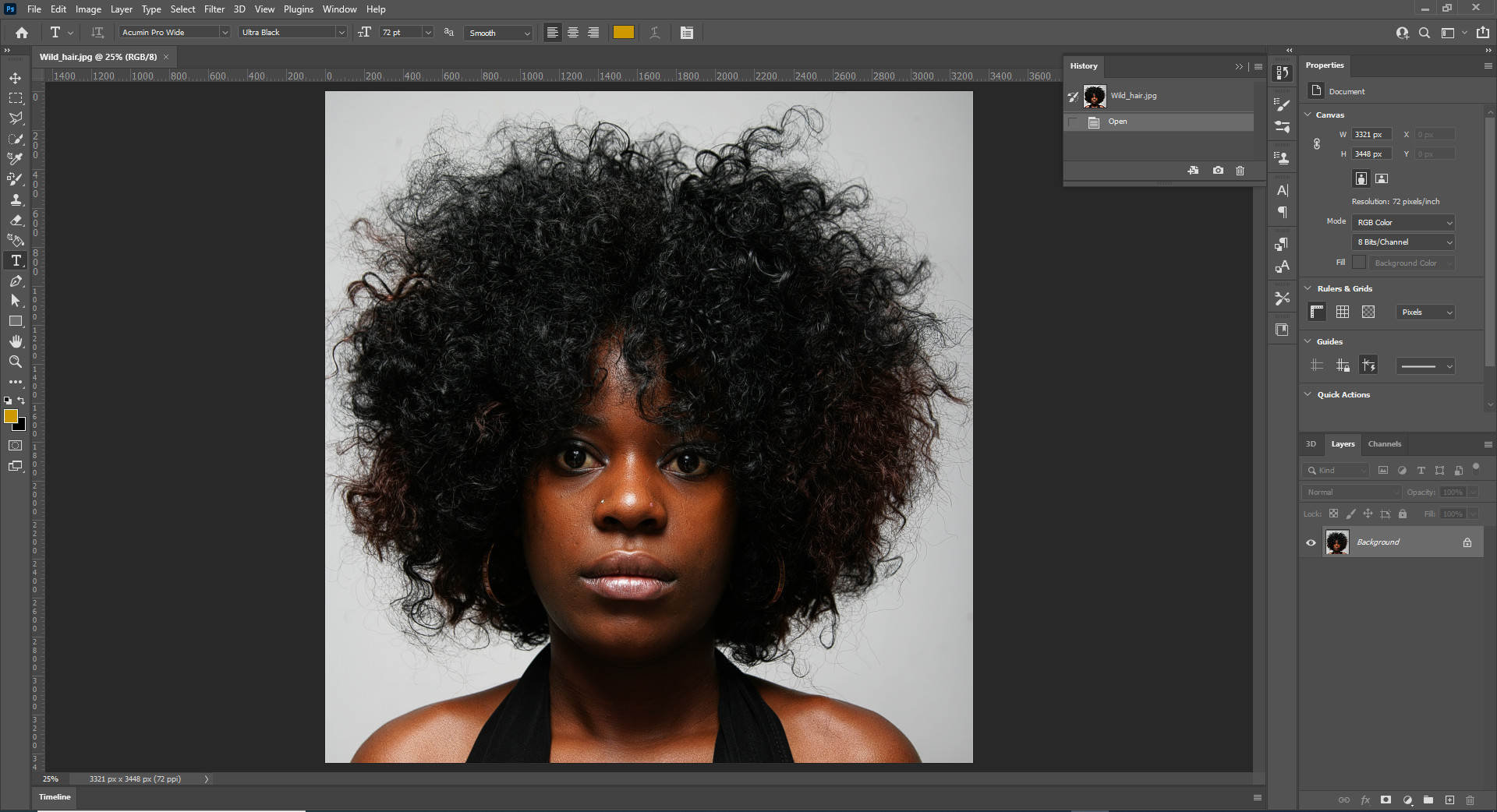Image resolution: width=1497 pixels, height=812 pixels.
Task: Select the Hand tool
Action: [x=16, y=341]
